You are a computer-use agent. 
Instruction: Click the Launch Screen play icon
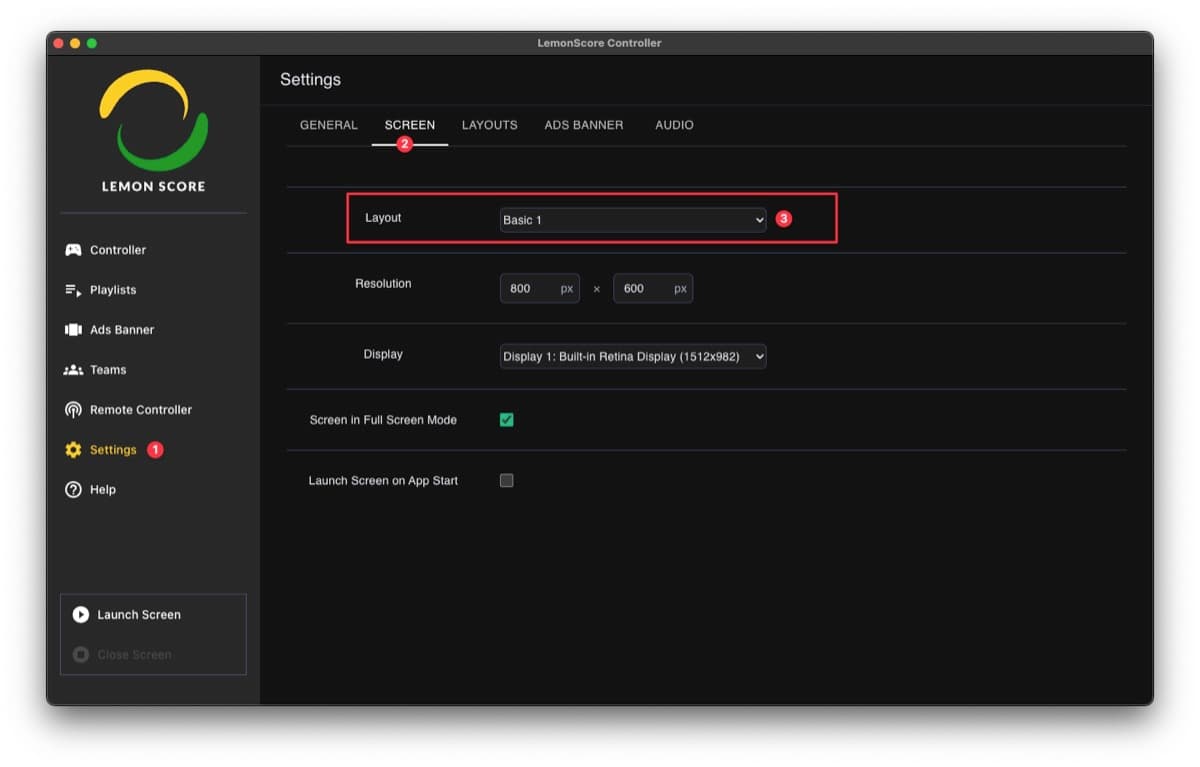81,615
